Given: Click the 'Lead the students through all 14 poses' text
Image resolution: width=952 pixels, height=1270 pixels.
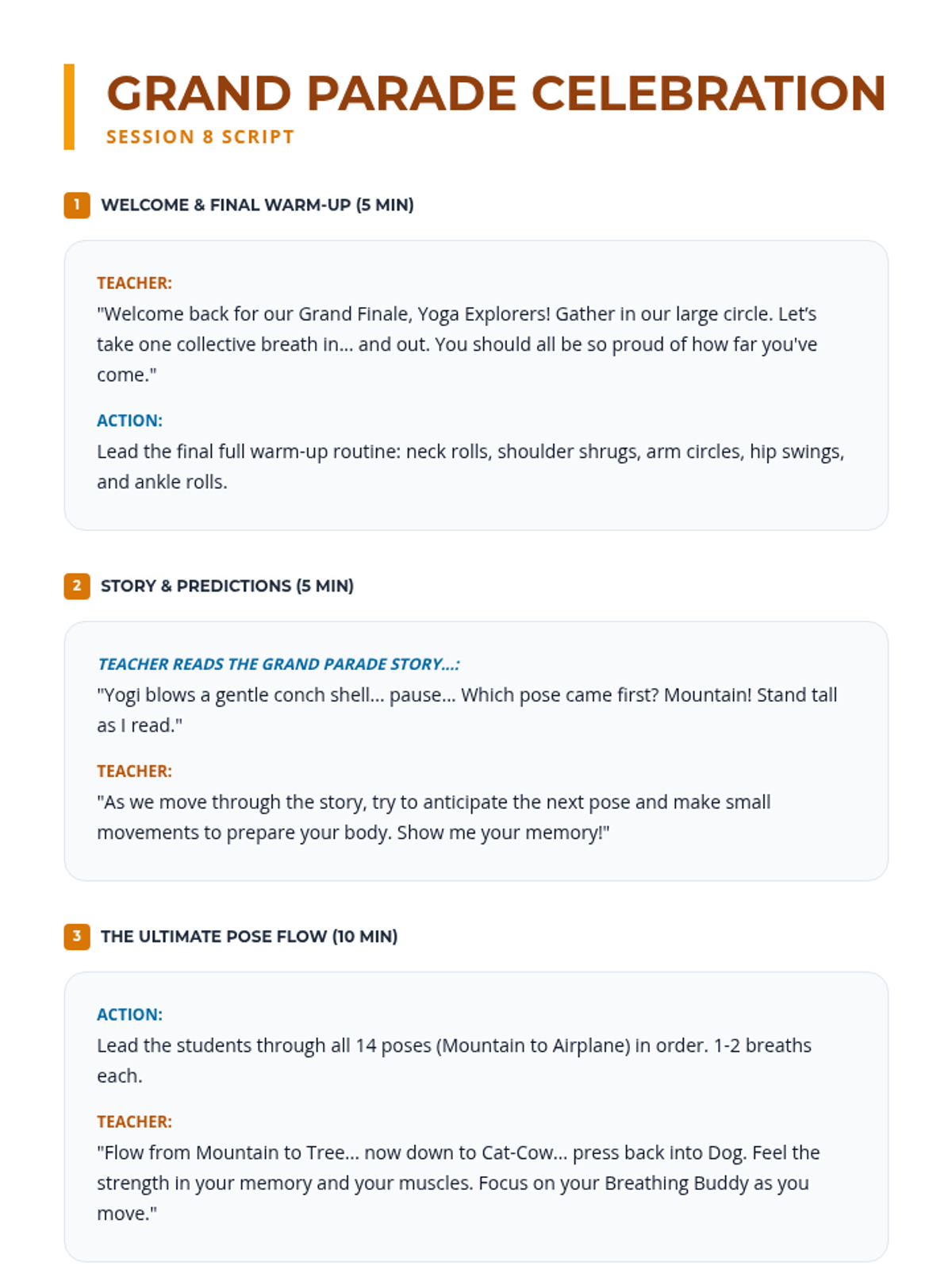Looking at the screenshot, I should [x=454, y=1060].
